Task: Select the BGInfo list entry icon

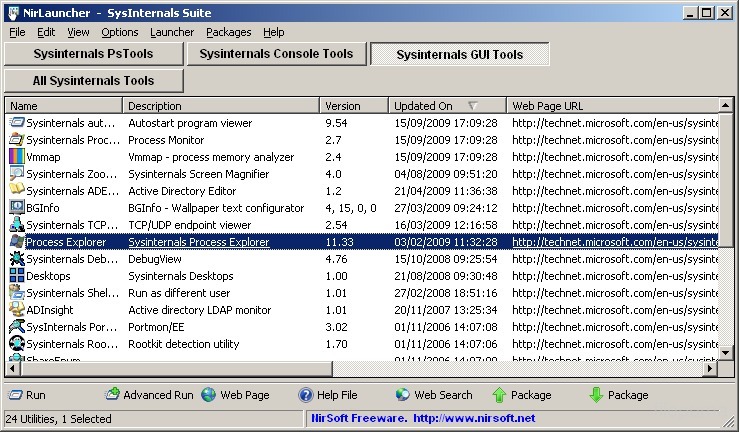Action: pyautogui.click(x=16, y=208)
